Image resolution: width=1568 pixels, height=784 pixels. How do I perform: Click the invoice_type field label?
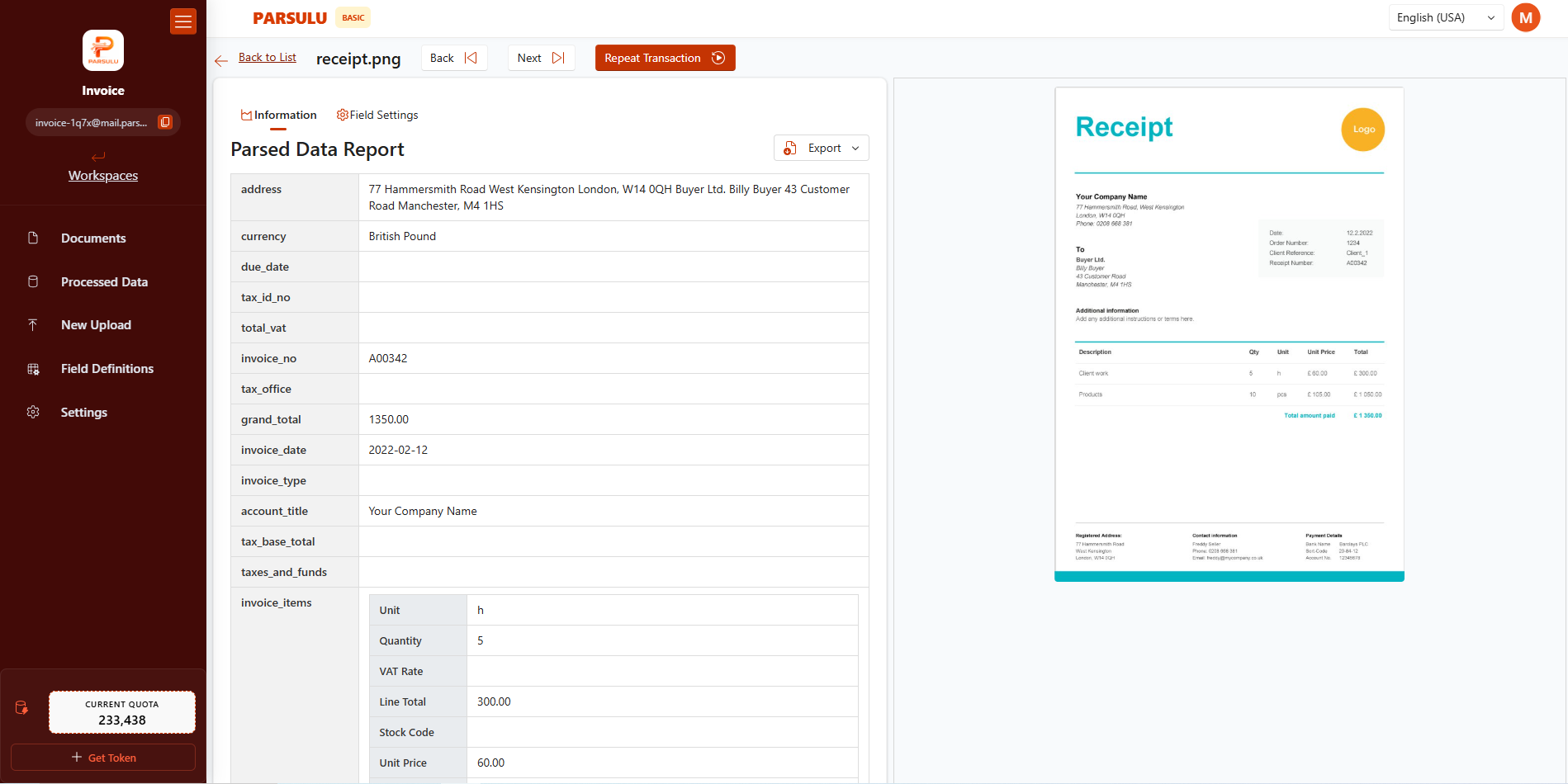tap(273, 480)
